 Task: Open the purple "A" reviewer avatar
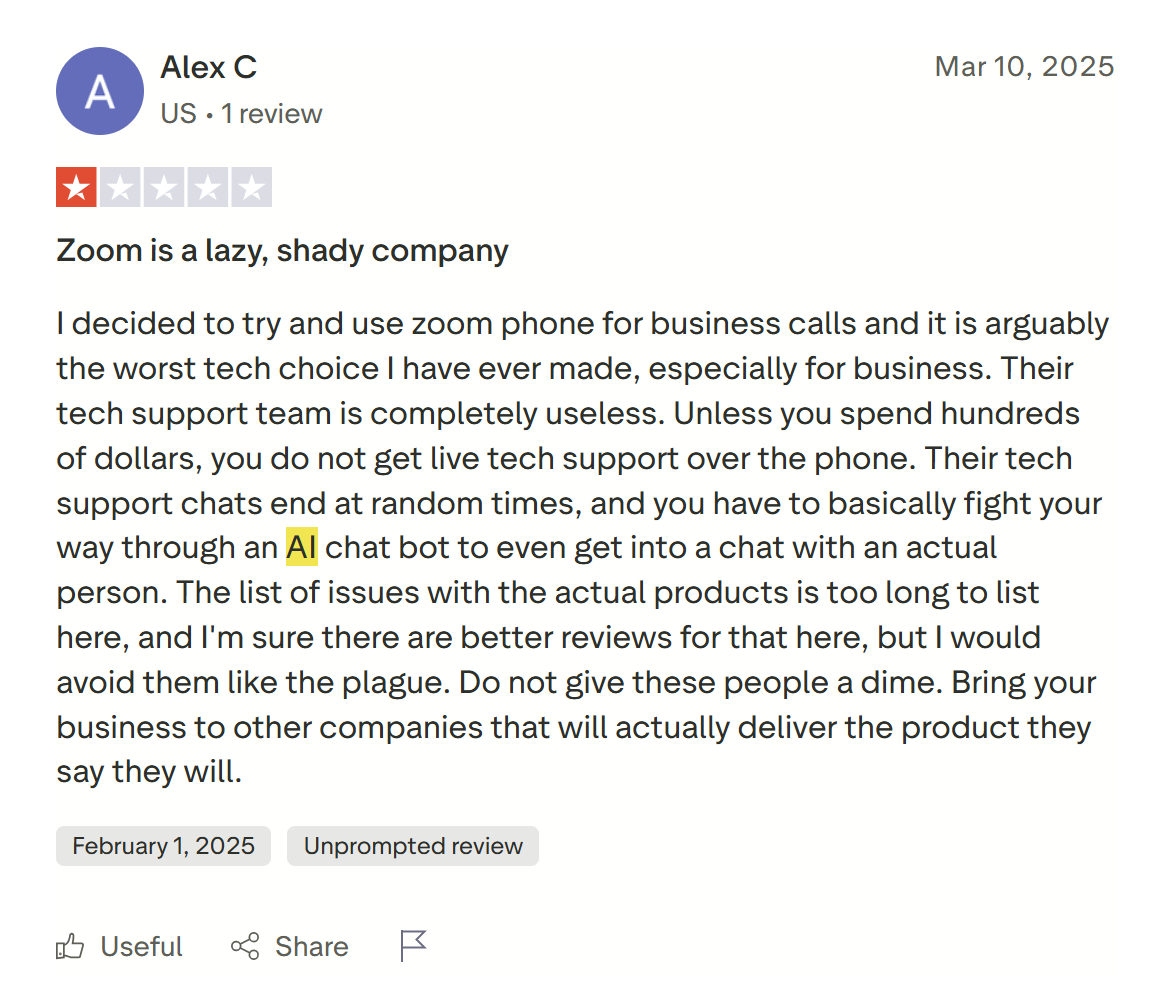(x=100, y=91)
